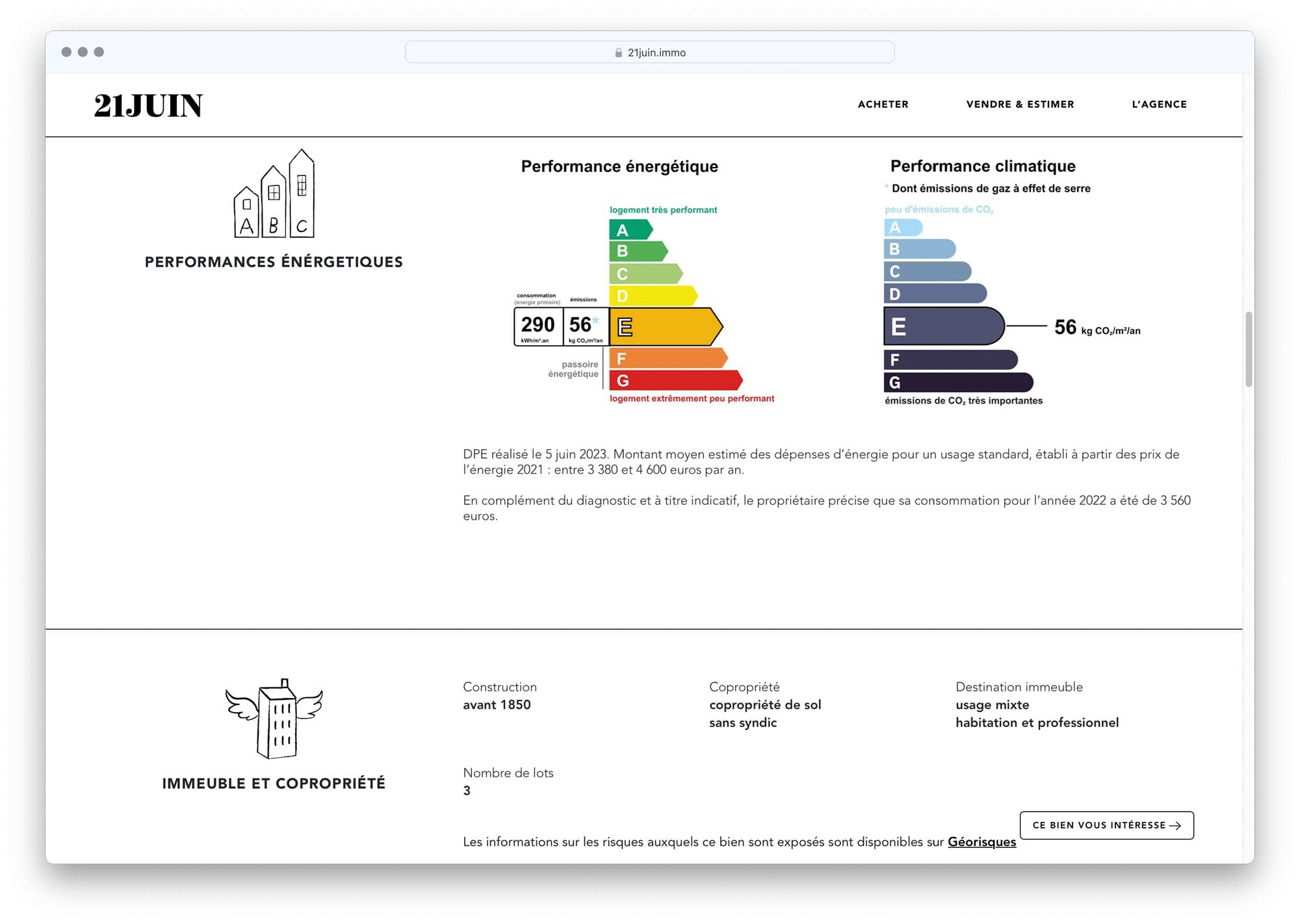This screenshot has width=1300, height=924.
Task: Click the 21juin.immo address bar
Action: tap(649, 52)
